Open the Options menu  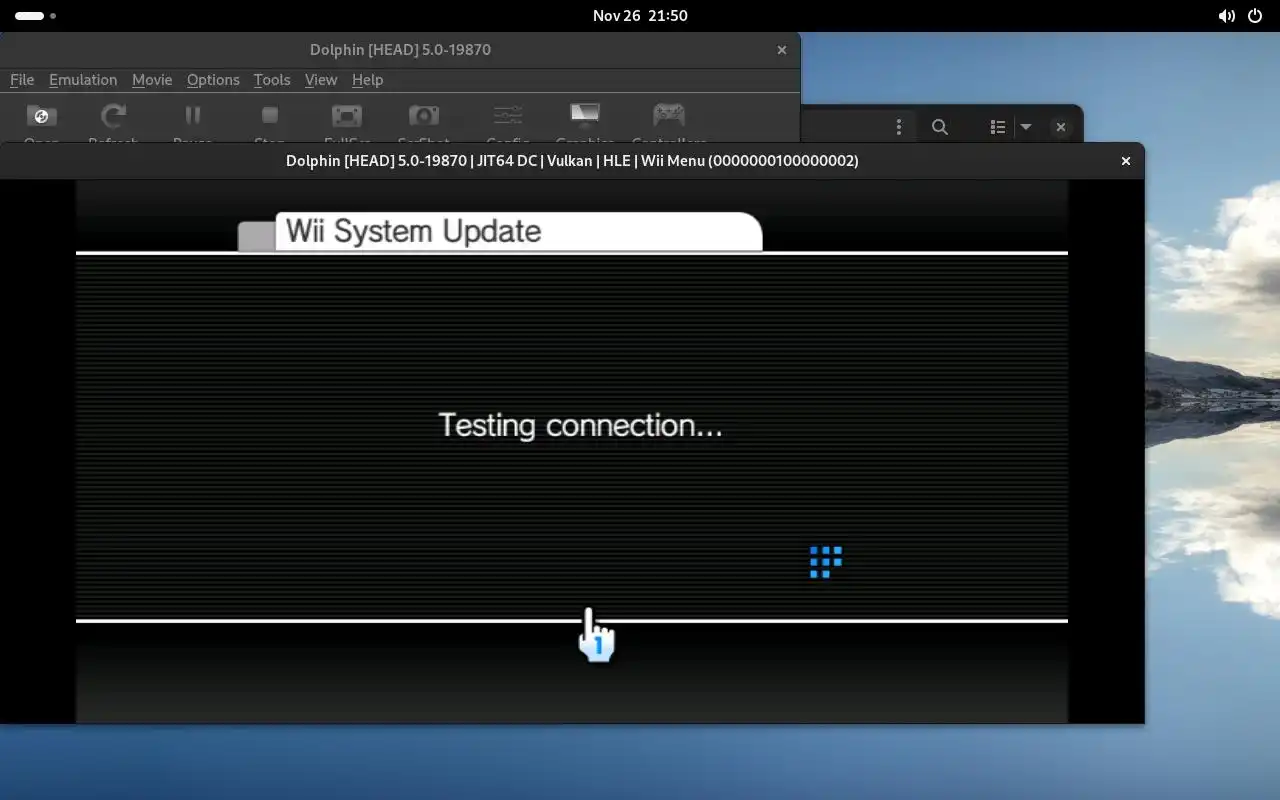point(213,80)
